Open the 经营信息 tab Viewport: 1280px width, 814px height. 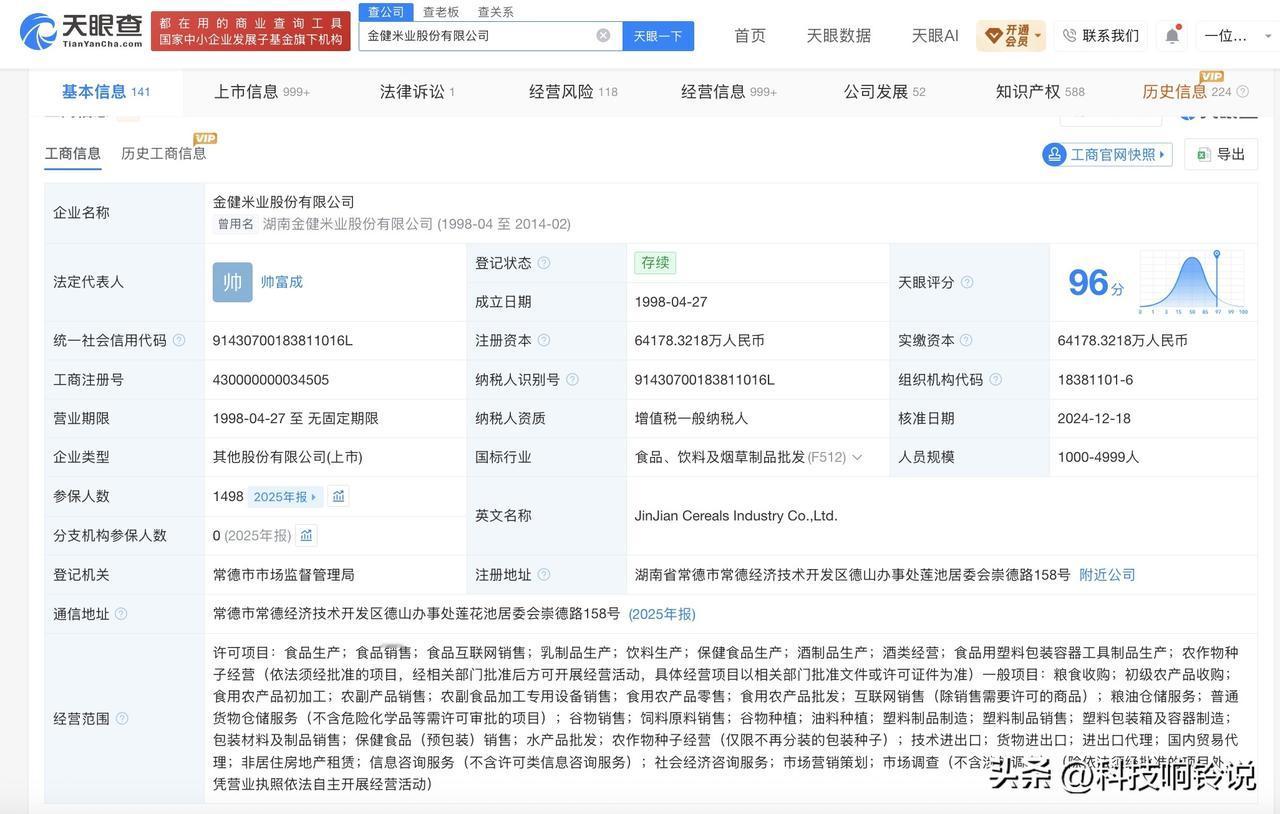point(729,92)
